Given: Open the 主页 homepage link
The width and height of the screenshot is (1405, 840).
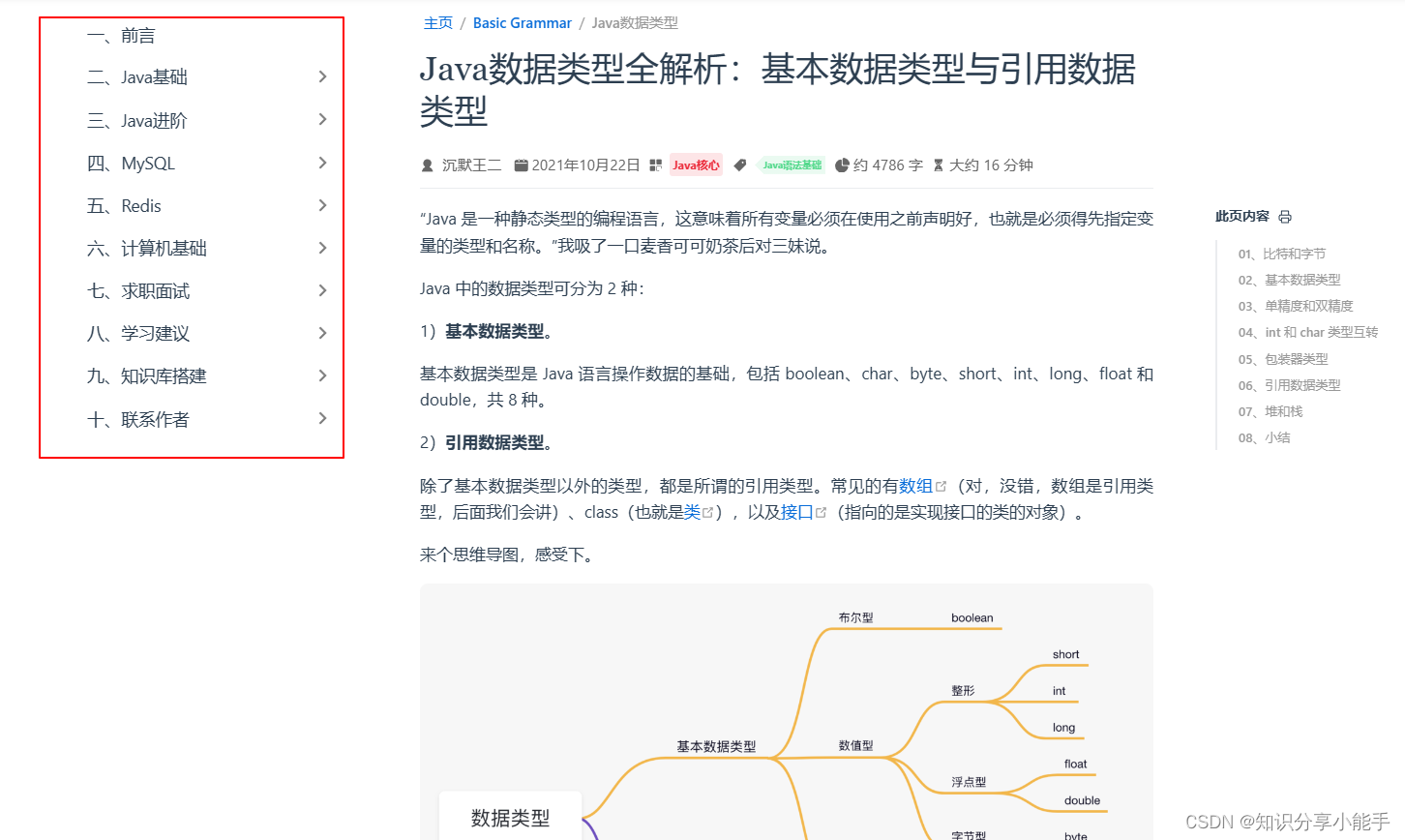Looking at the screenshot, I should coord(437,22).
